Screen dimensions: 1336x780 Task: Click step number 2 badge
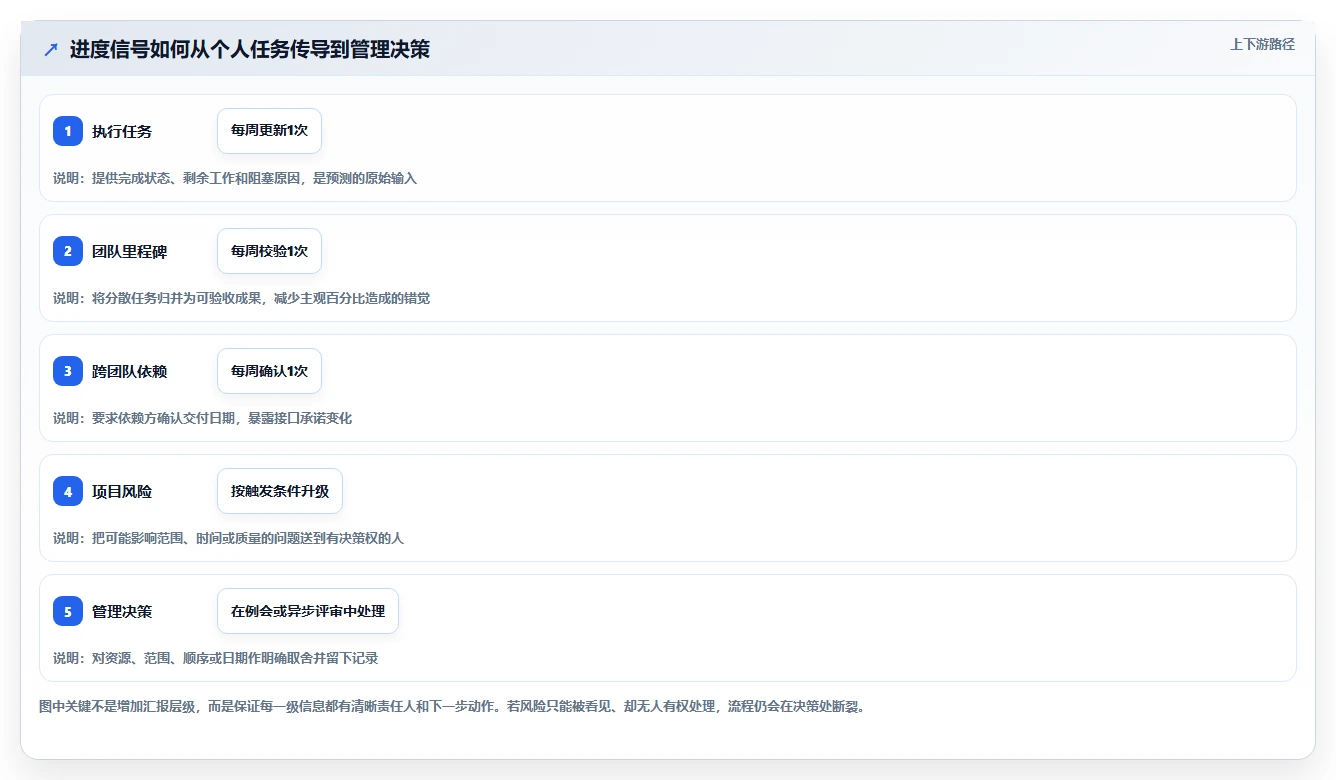(68, 251)
